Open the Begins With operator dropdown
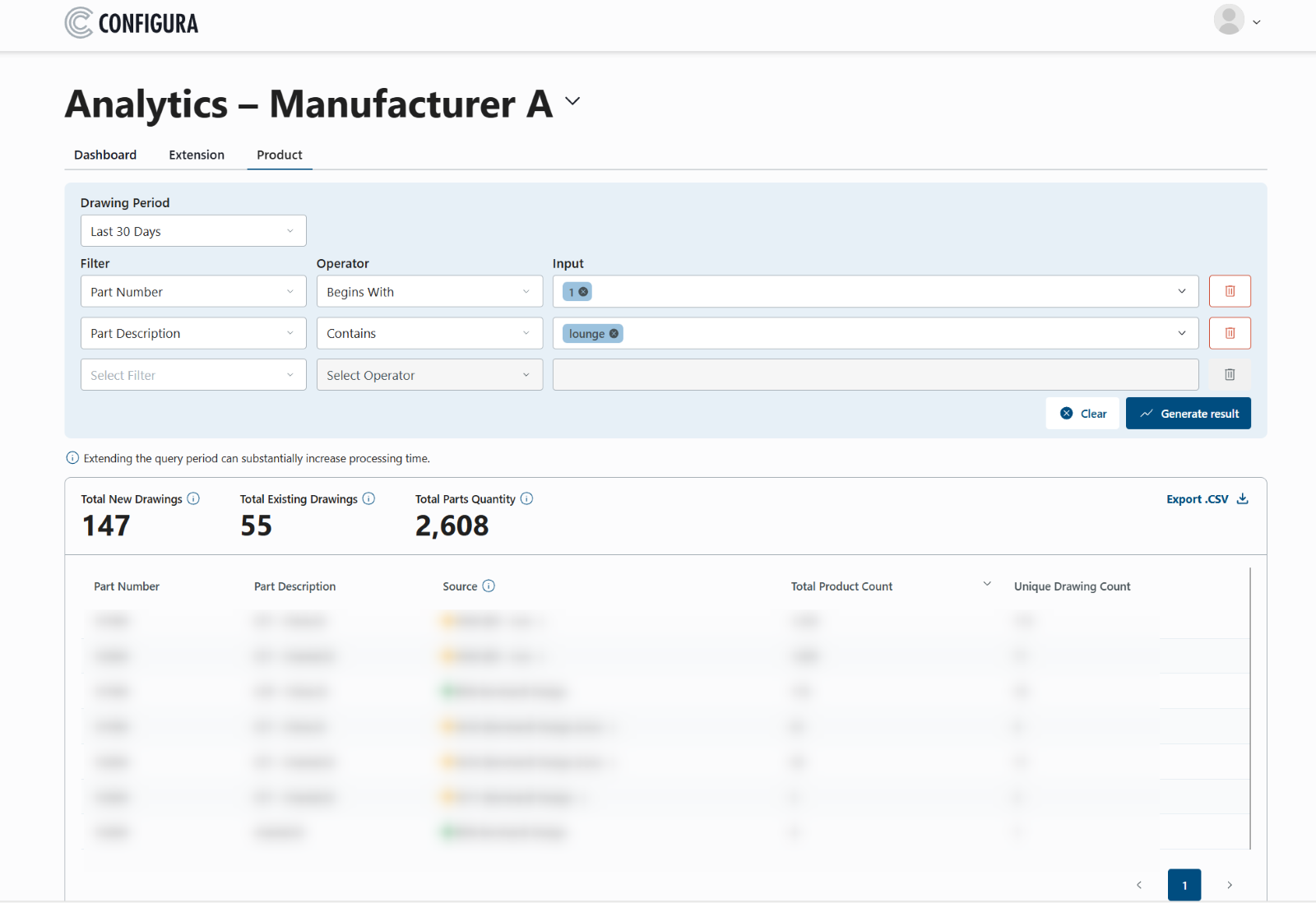Image resolution: width=1316 pixels, height=903 pixels. (429, 292)
